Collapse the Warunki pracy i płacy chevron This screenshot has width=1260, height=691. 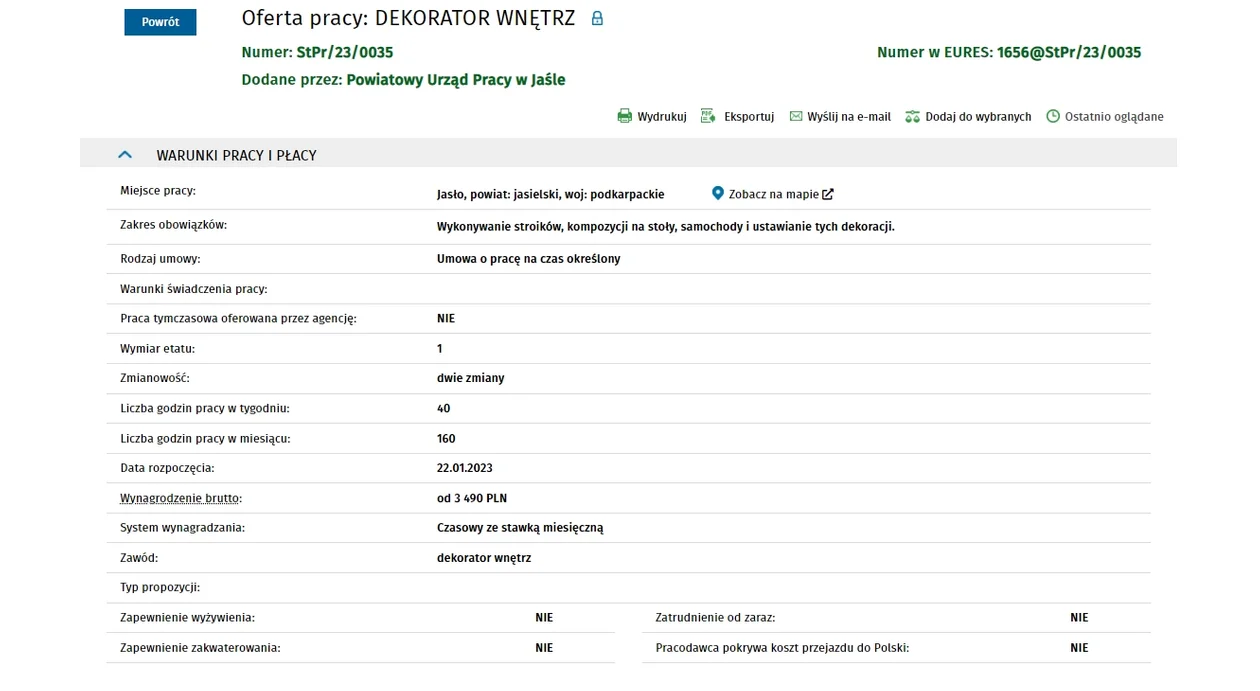(125, 155)
